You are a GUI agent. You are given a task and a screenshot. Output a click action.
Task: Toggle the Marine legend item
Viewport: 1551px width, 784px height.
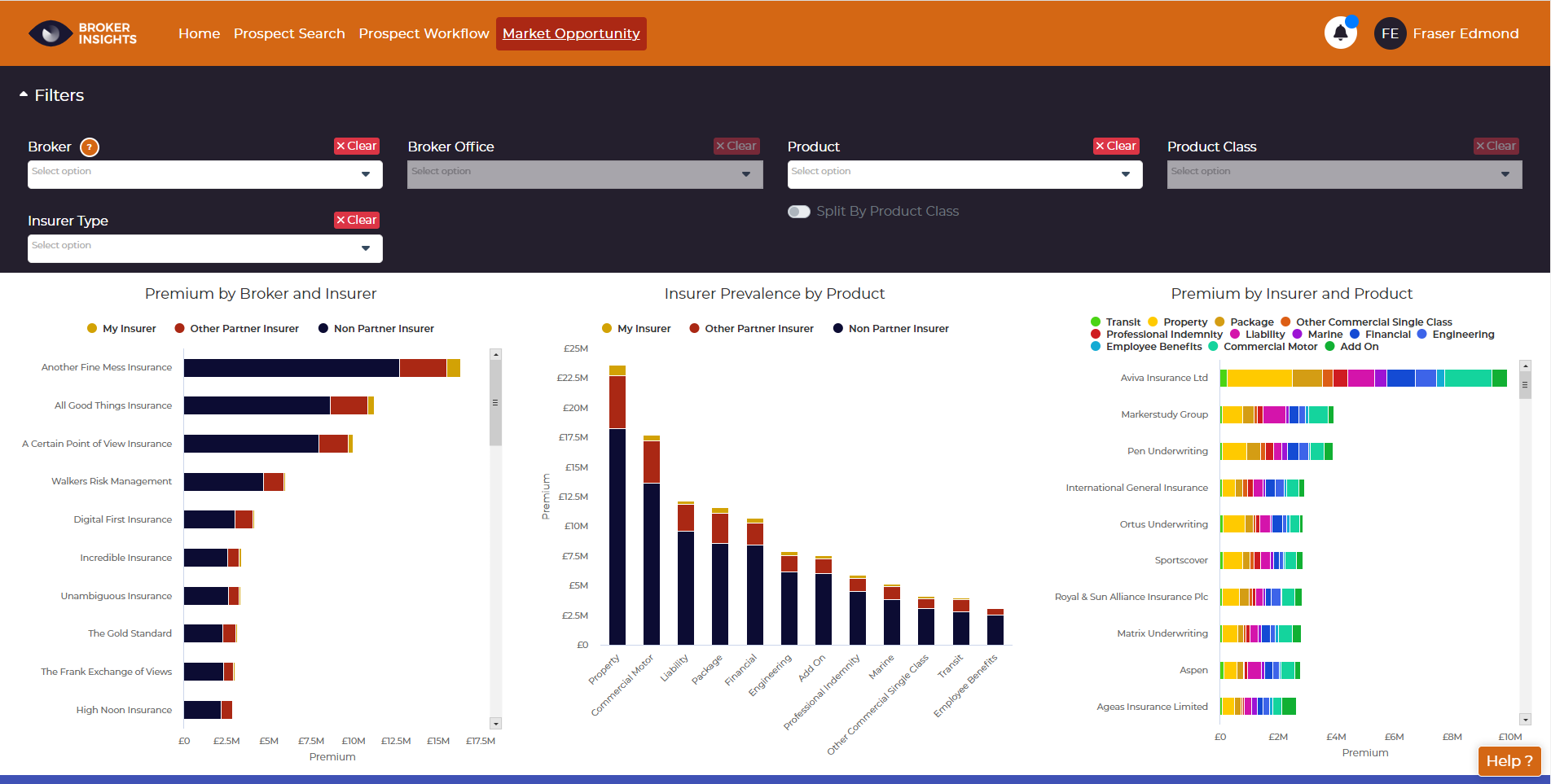(x=1318, y=335)
